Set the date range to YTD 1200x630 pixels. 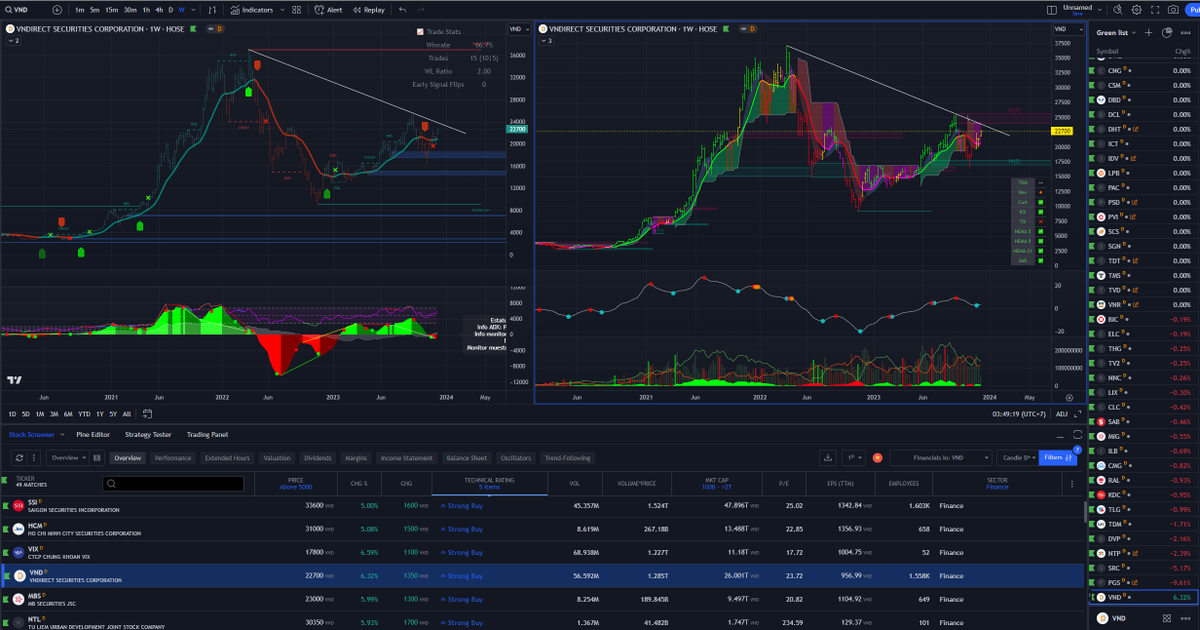(x=84, y=414)
